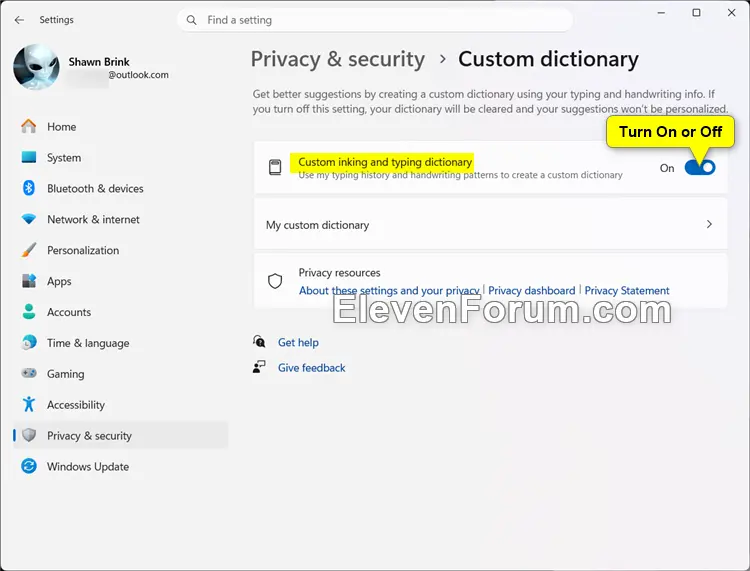Screen dimensions: 750x571
Task: Maximize the Settings window
Action: [x=696, y=13]
